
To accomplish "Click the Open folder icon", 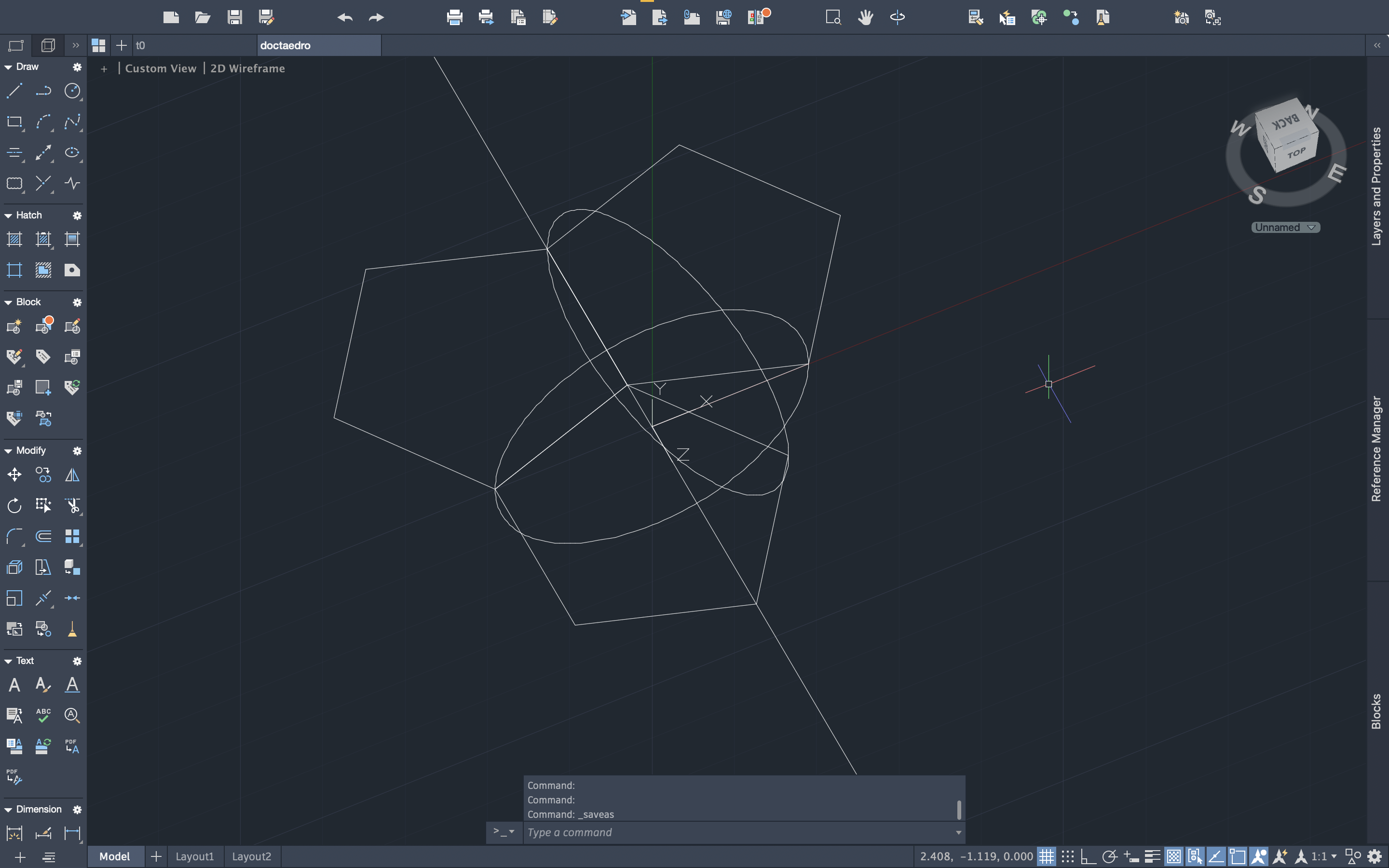I will coord(203,17).
